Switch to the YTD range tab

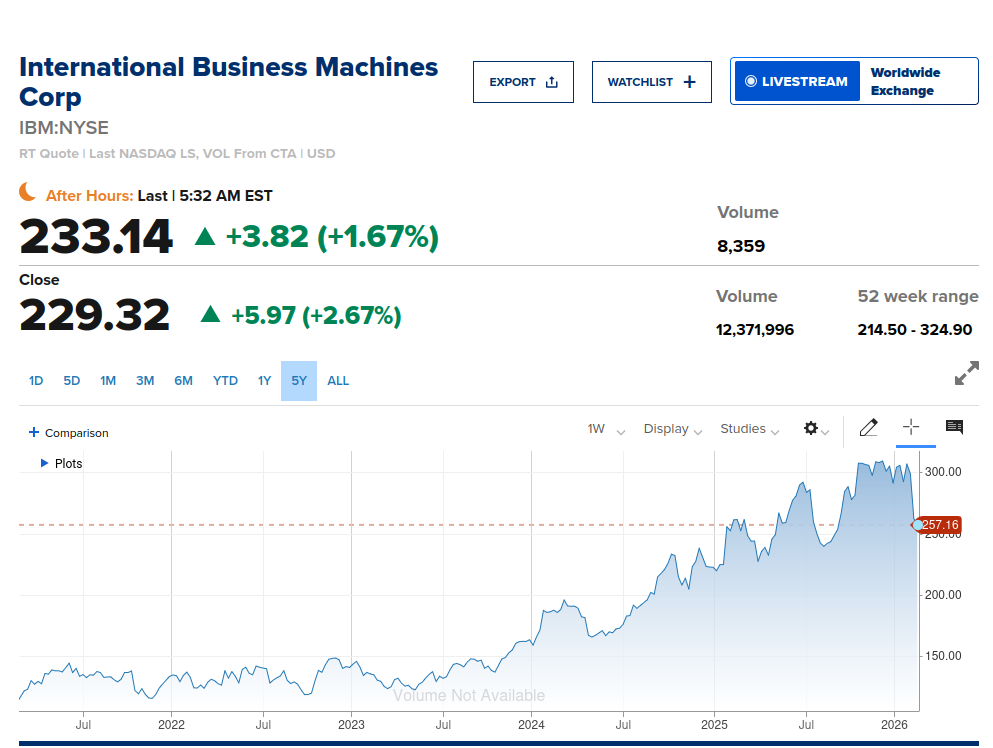point(225,381)
